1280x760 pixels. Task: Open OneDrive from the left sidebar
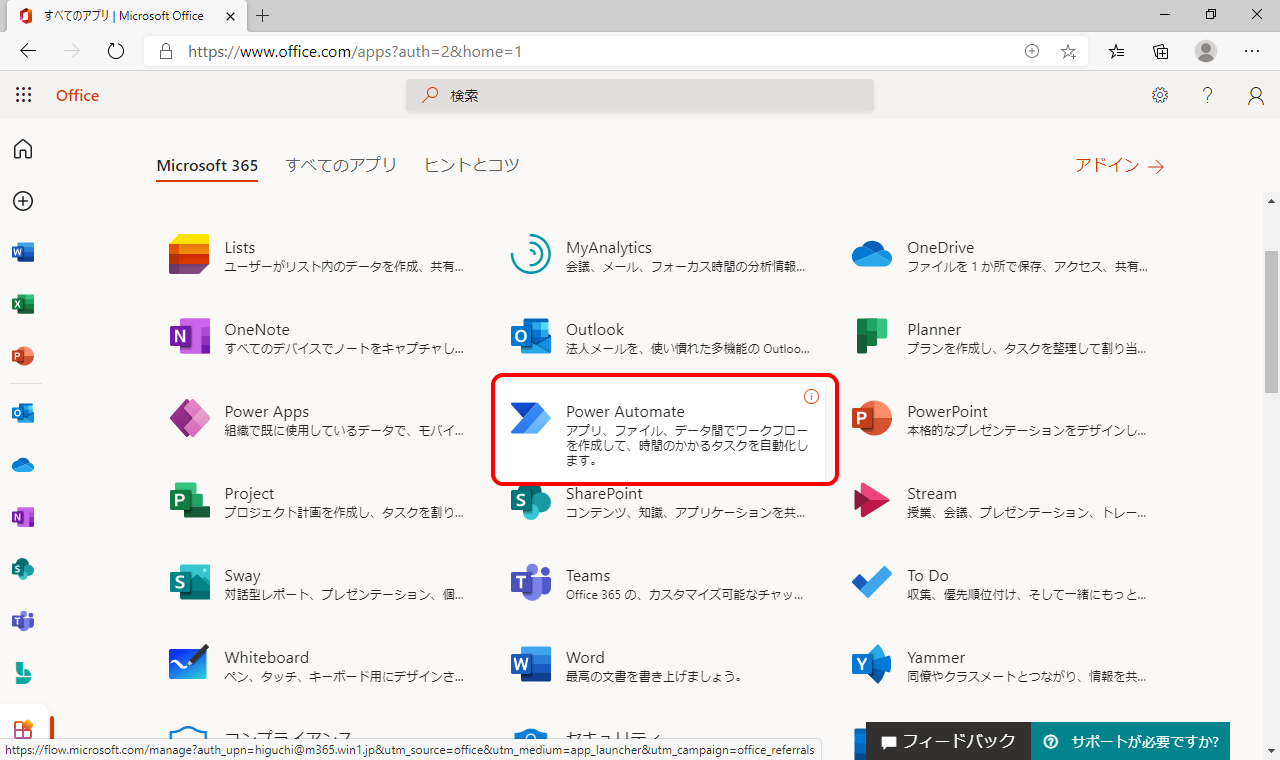(x=23, y=465)
